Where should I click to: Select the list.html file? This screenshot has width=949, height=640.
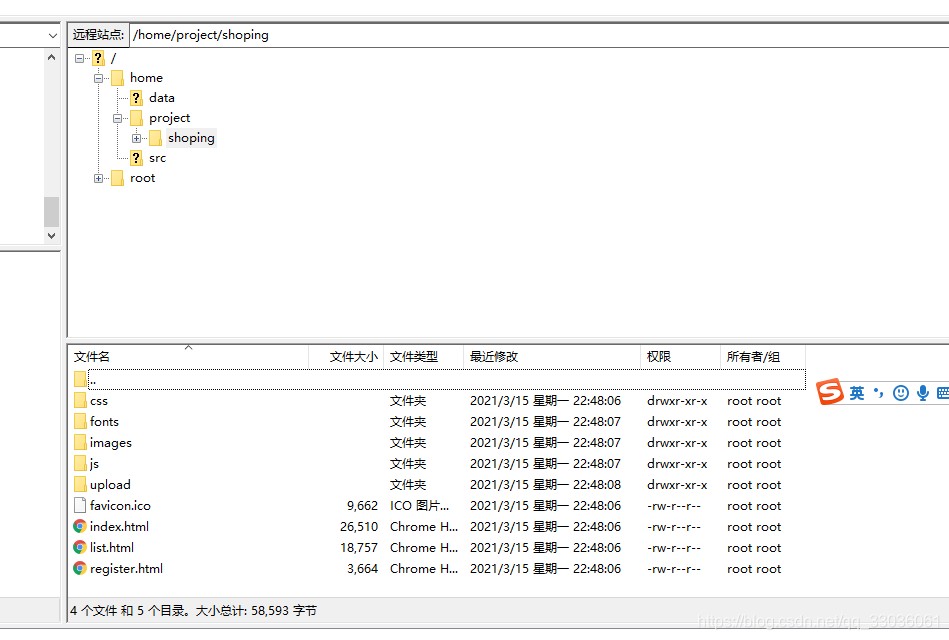[x=439, y=548]
